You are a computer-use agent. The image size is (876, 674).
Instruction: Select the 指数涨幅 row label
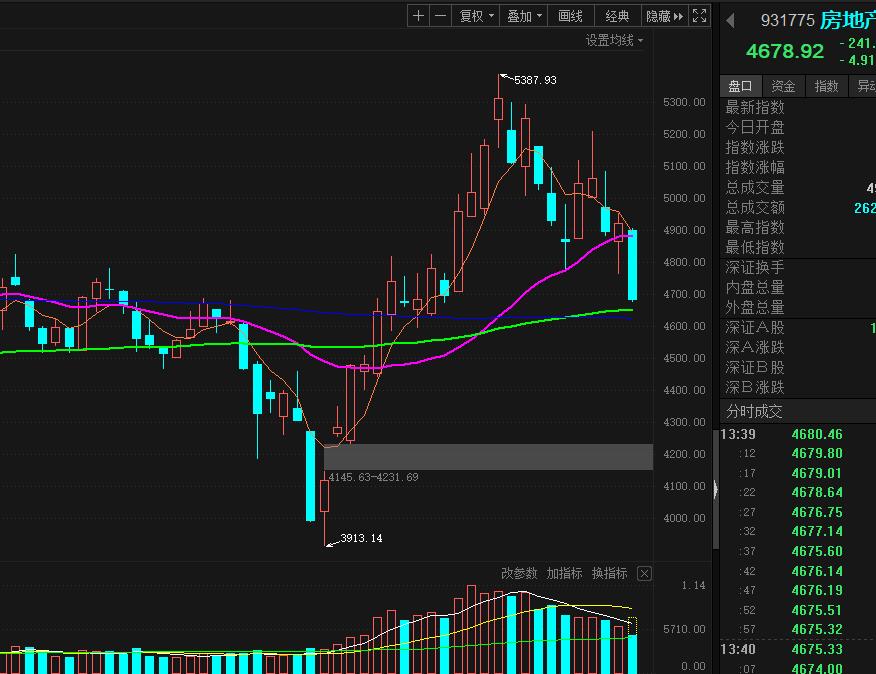tap(755, 167)
